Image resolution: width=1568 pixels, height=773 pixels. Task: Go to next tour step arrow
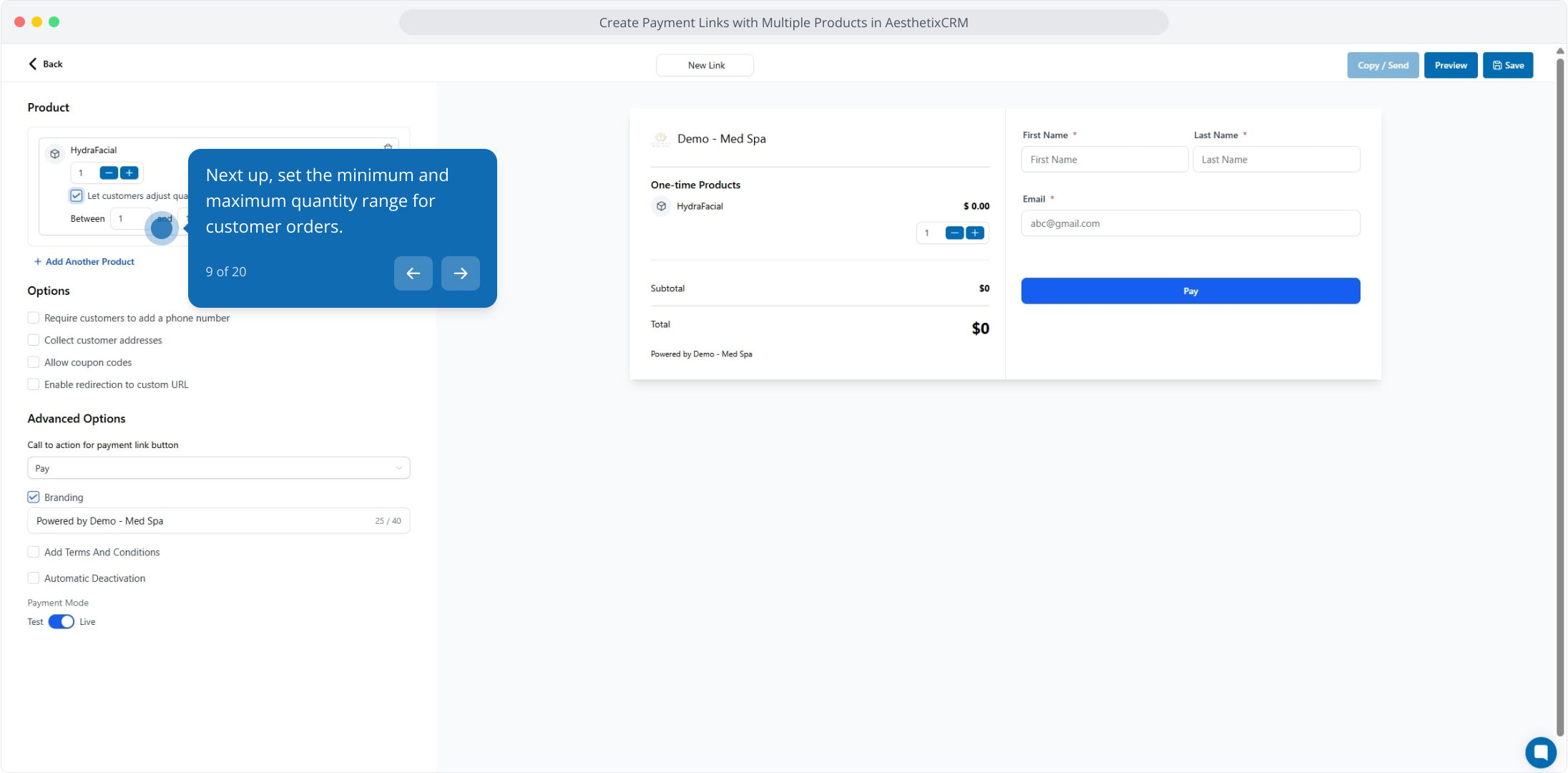tap(460, 273)
